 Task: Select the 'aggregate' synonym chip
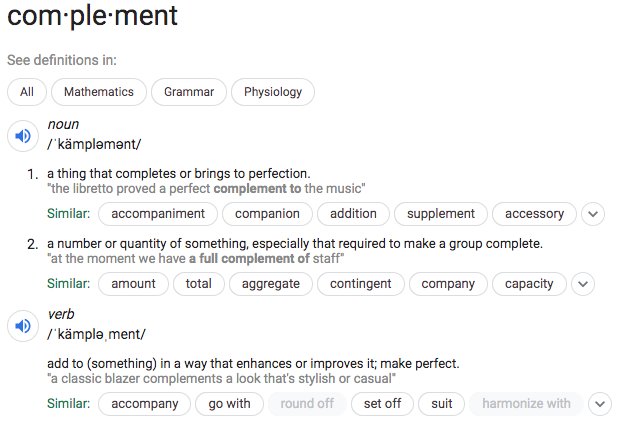271,284
